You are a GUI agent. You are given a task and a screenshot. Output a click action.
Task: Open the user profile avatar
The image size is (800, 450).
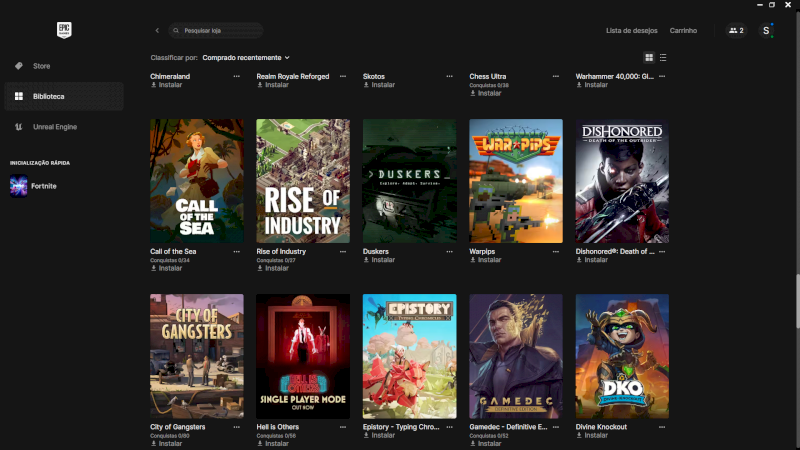767,31
